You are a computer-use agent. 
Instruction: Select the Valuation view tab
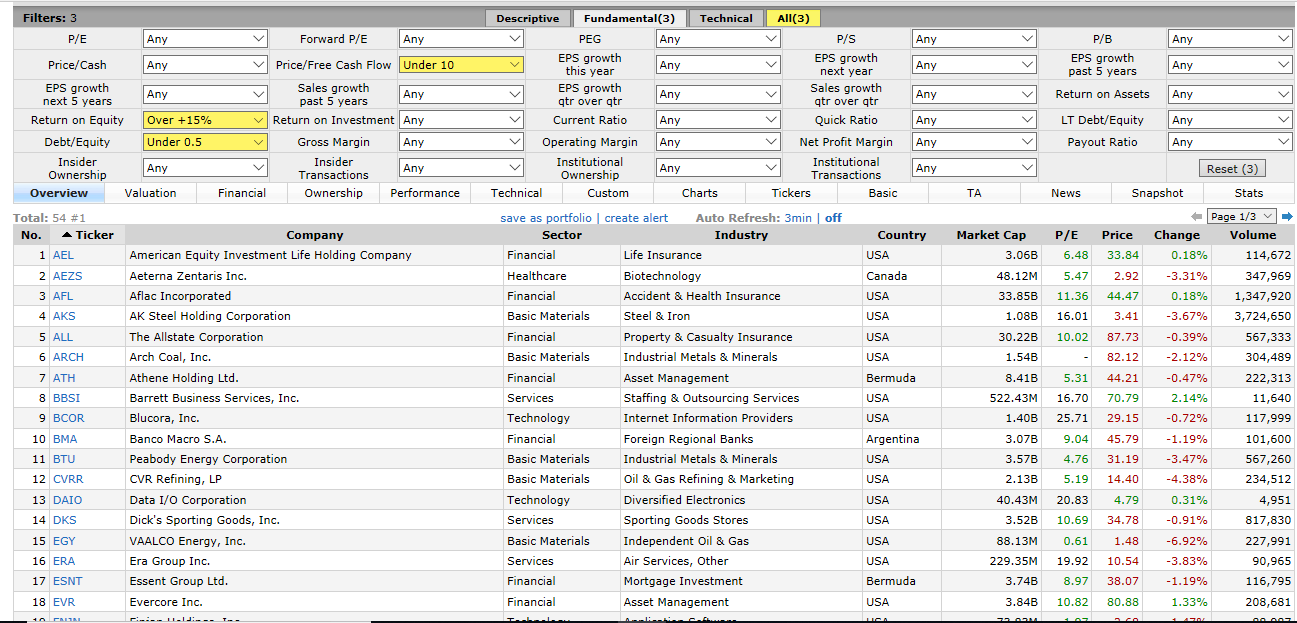point(150,193)
